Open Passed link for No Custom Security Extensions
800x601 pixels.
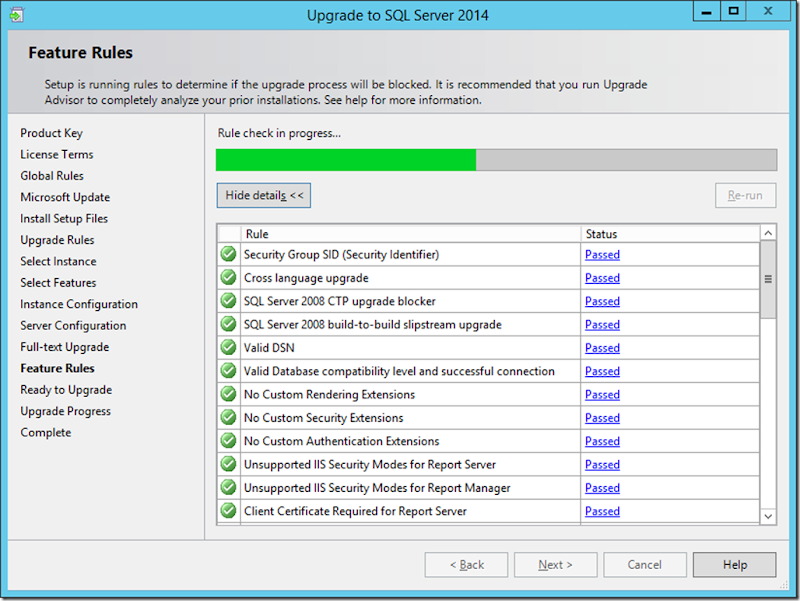tap(602, 418)
